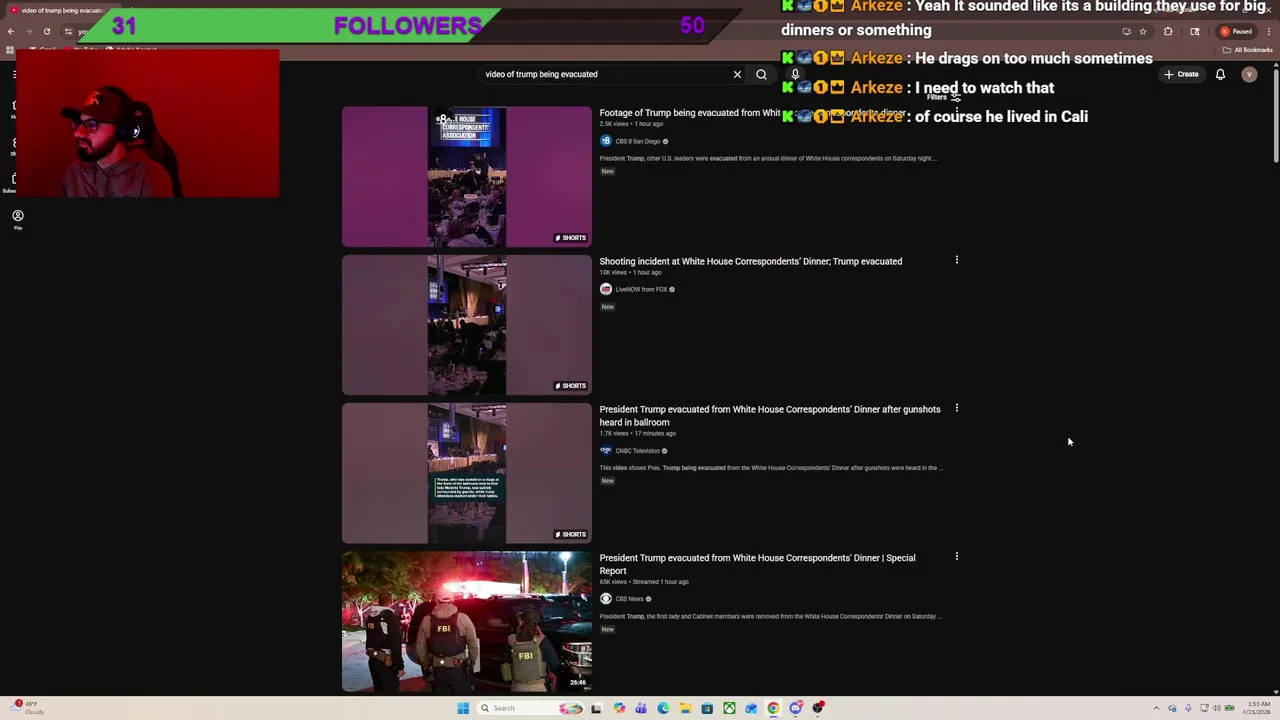The image size is (1280, 720).
Task: Open options menu for 'Special Report' video
Action: coord(956,556)
